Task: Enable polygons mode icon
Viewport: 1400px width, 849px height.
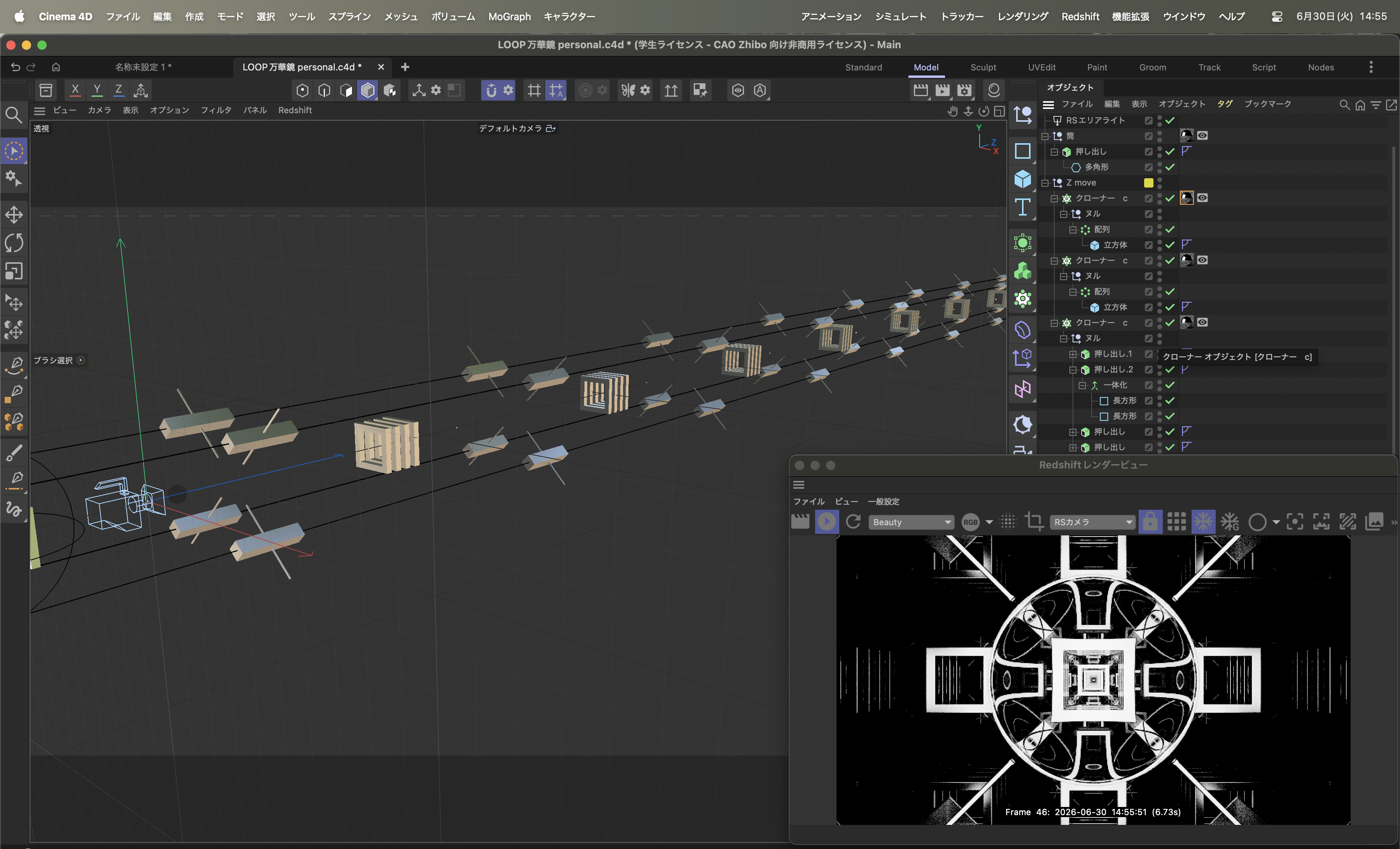Action: coord(346,90)
